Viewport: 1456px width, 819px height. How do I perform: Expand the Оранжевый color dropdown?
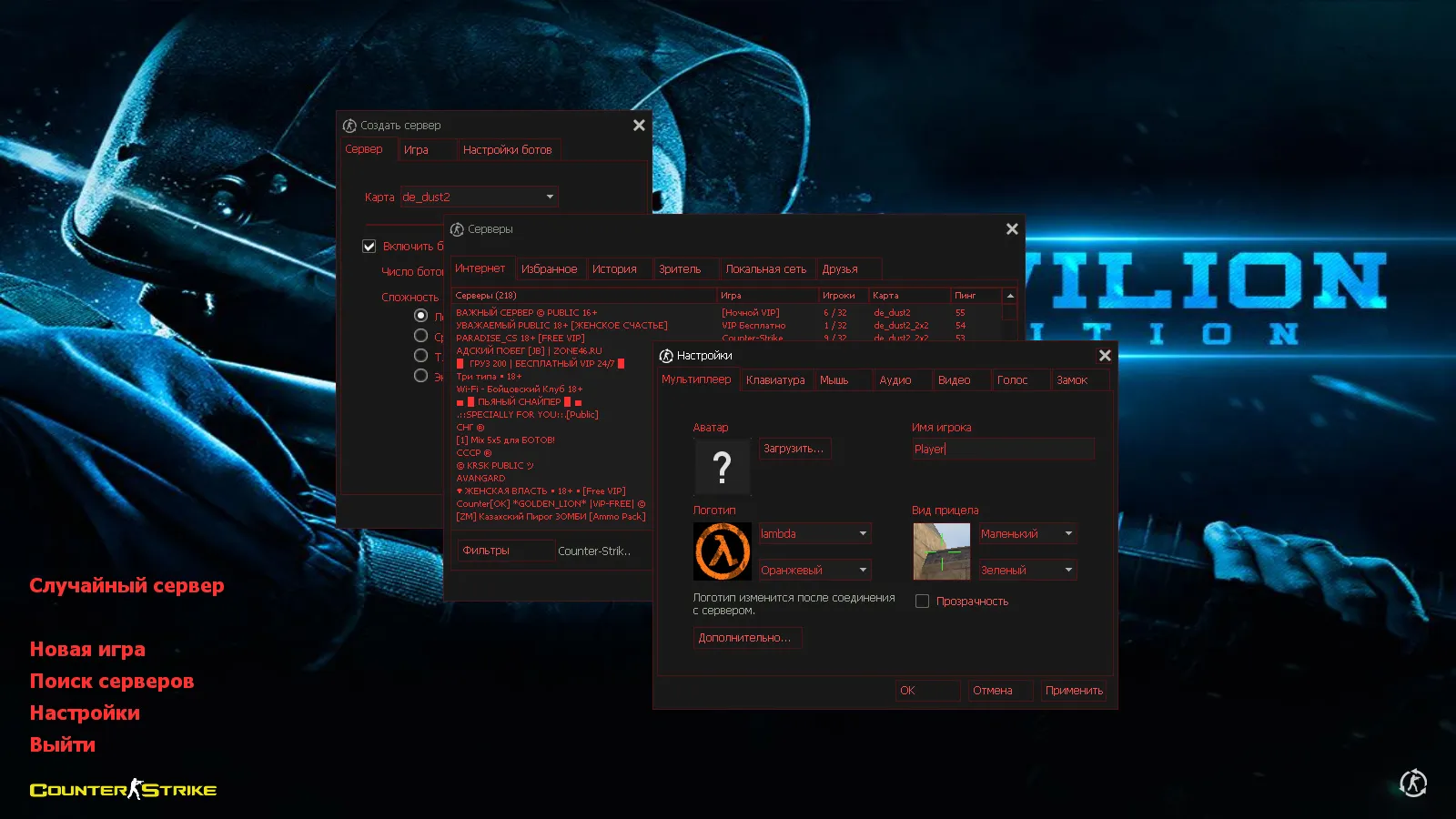coord(814,571)
